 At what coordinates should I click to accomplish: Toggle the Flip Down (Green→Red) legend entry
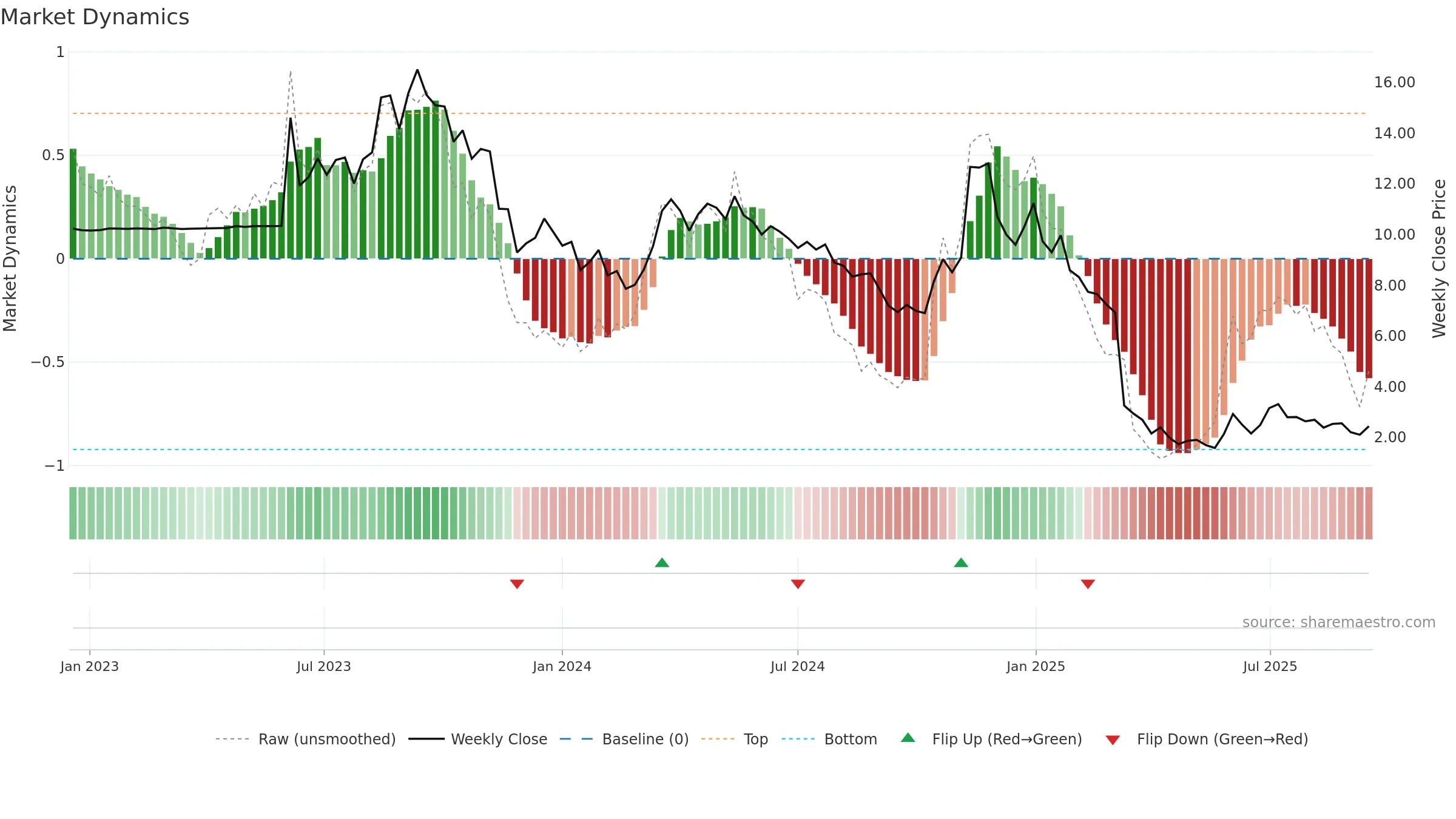pyautogui.click(x=1207, y=739)
